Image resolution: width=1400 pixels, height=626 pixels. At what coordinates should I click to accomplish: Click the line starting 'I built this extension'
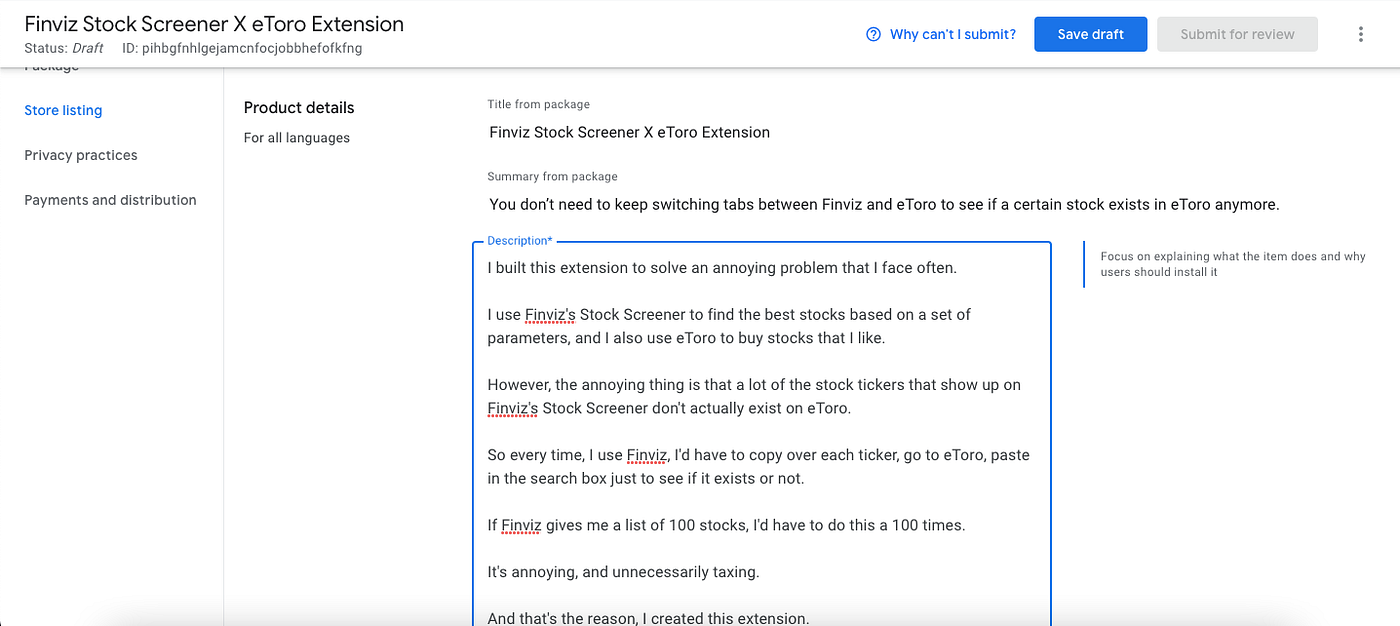pyautogui.click(x=722, y=267)
